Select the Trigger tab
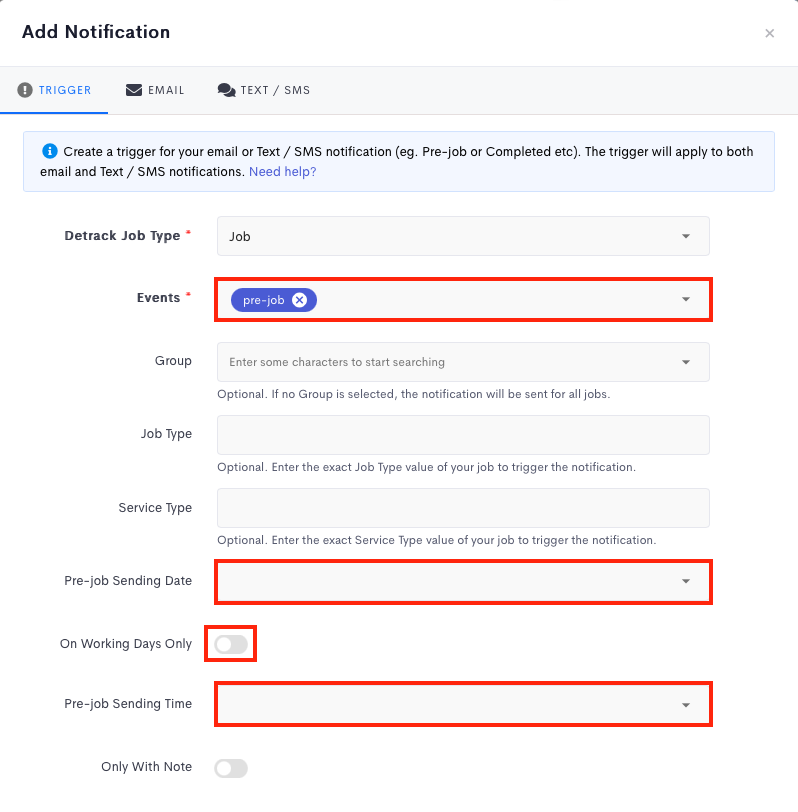 (x=55, y=90)
